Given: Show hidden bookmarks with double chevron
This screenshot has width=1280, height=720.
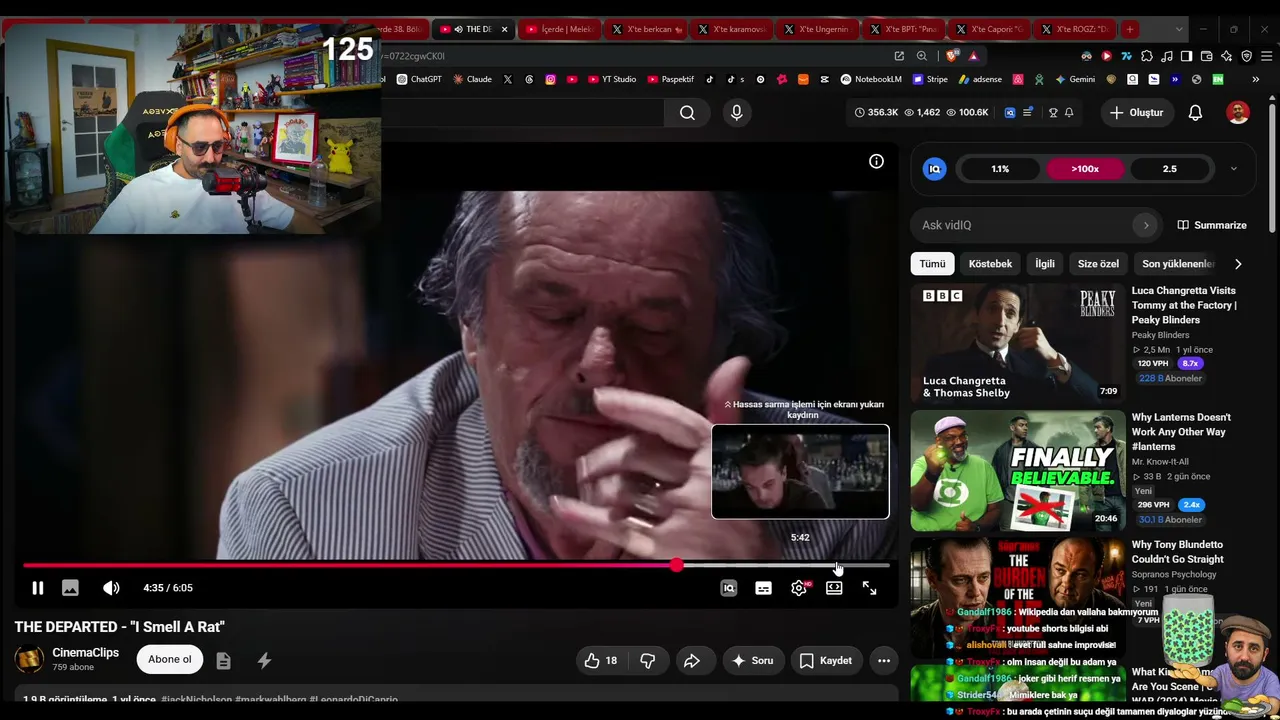Looking at the screenshot, I should coord(1255,79).
